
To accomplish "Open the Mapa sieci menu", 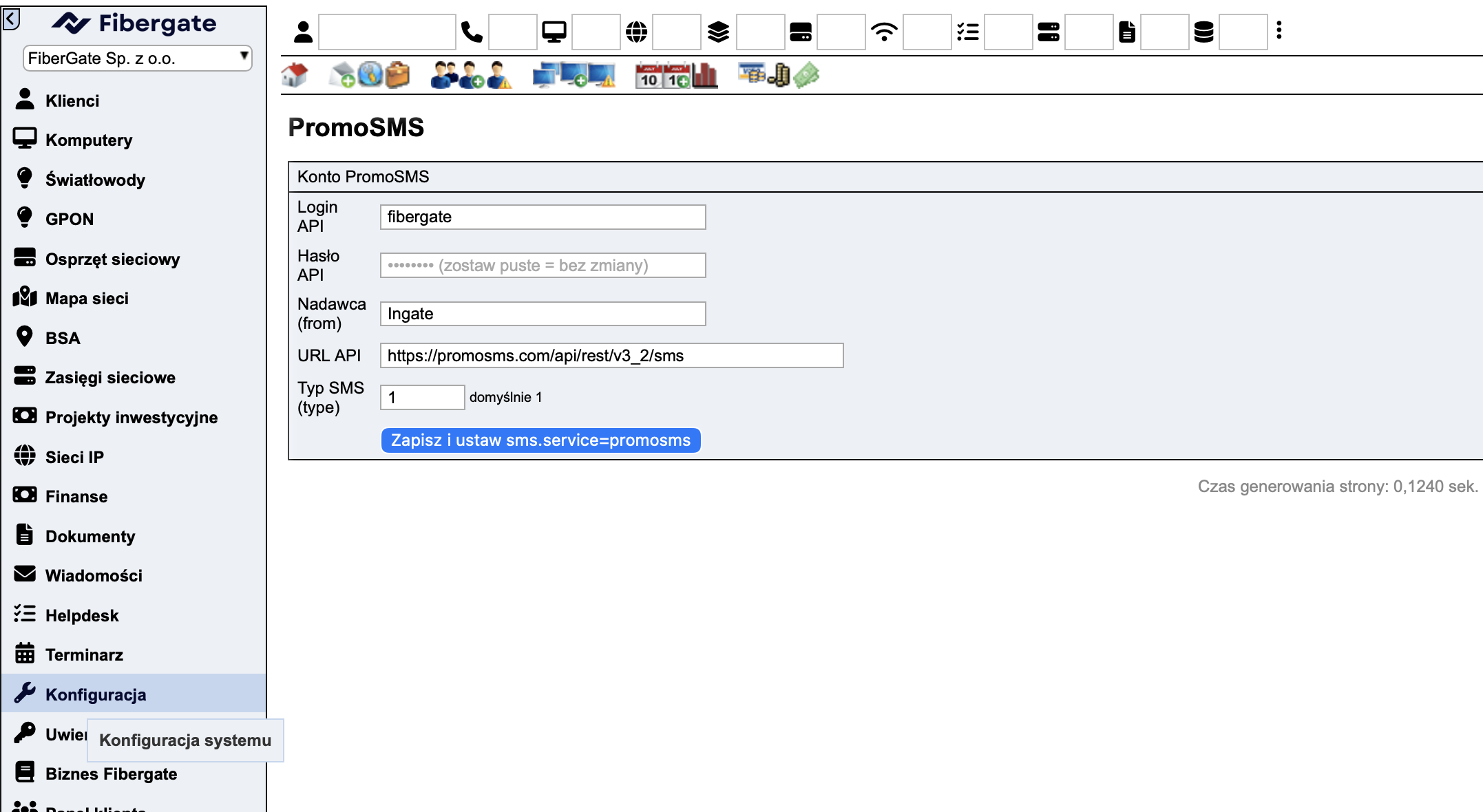I will 134,298.
